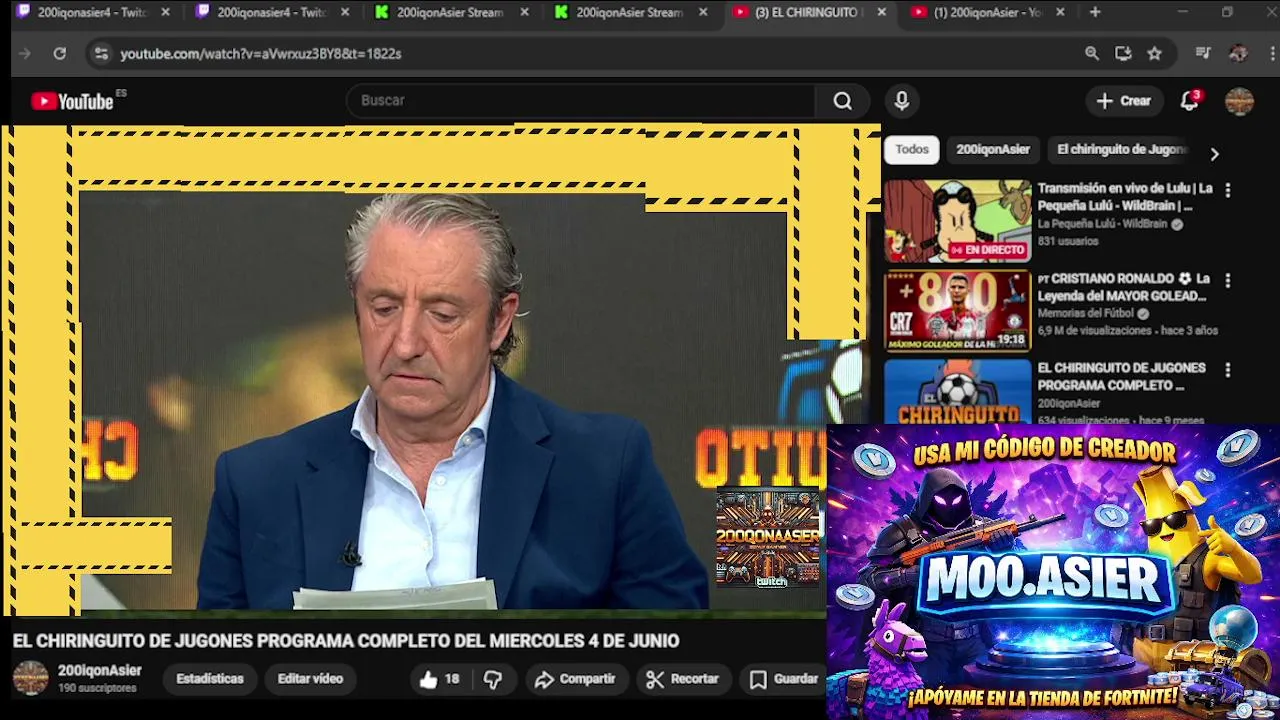The height and width of the screenshot is (720, 1280).
Task: Click the Recortar clip button
Action: pos(683,679)
